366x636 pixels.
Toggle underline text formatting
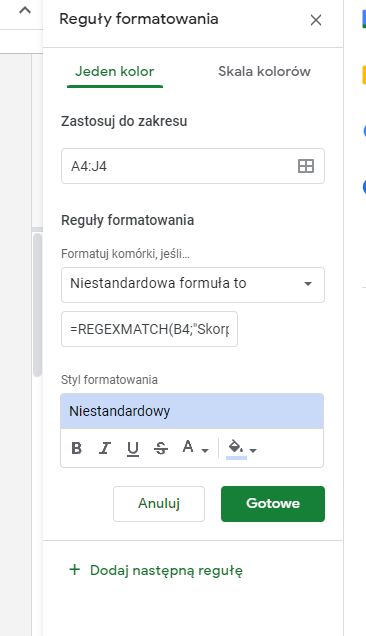point(133,449)
